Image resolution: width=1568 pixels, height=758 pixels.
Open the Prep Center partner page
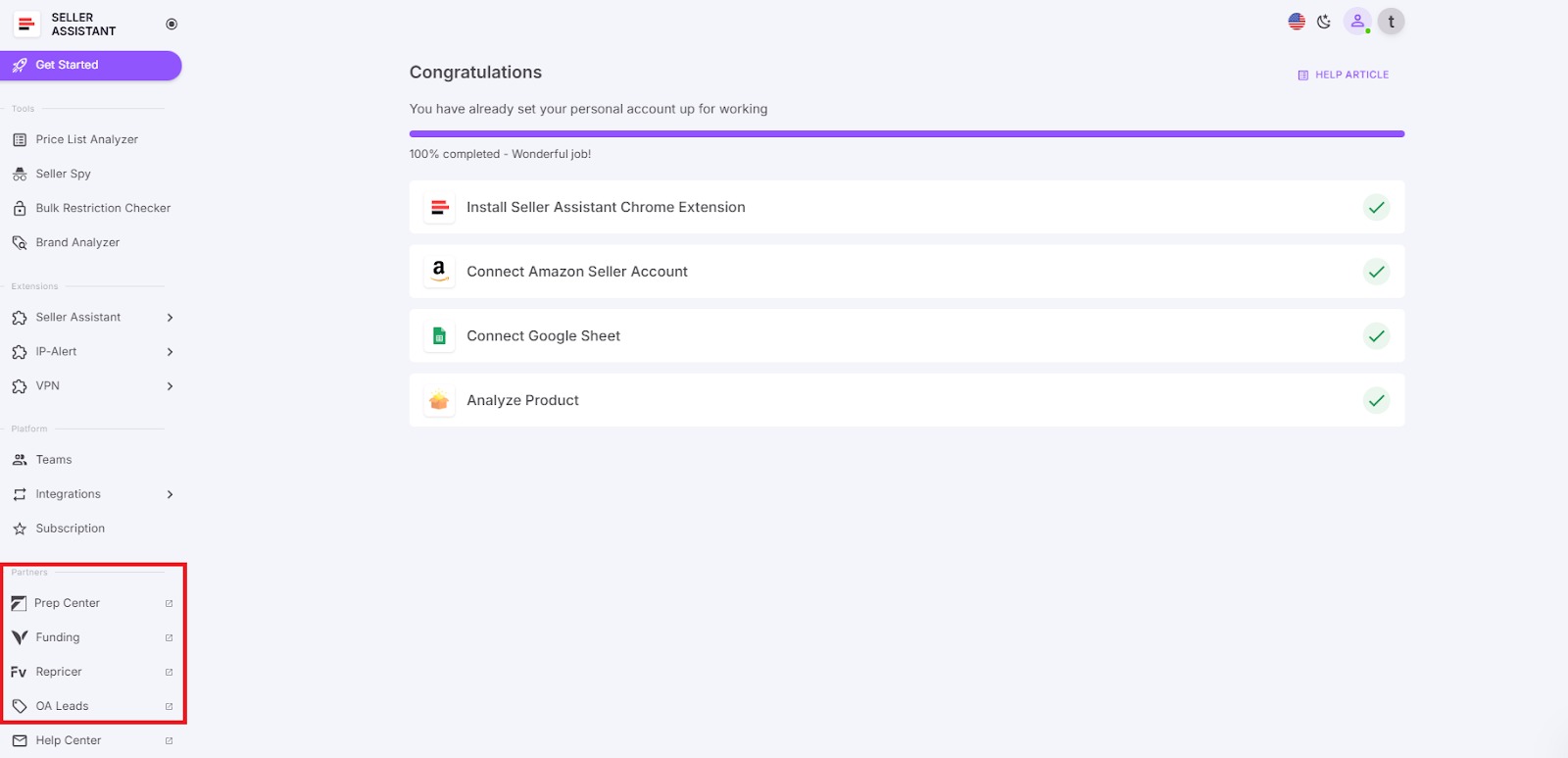pyautogui.click(x=67, y=602)
